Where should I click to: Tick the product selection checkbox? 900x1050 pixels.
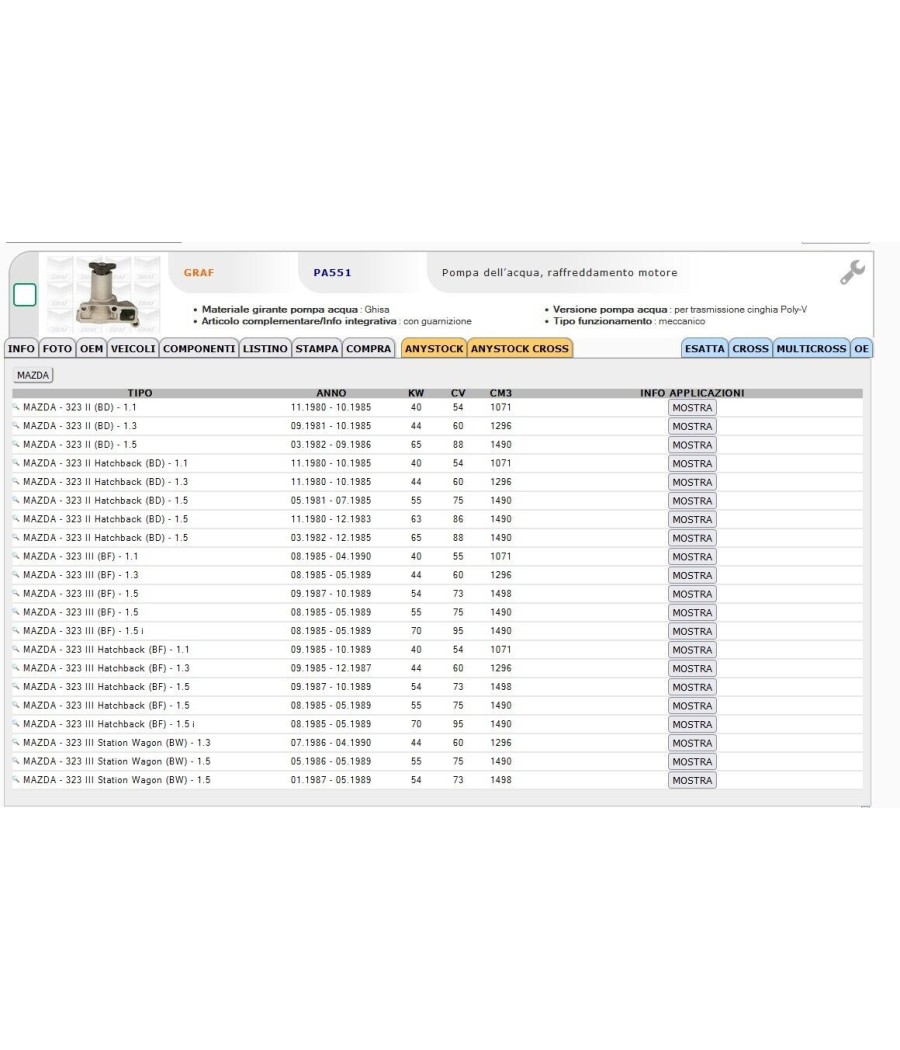pos(25,295)
